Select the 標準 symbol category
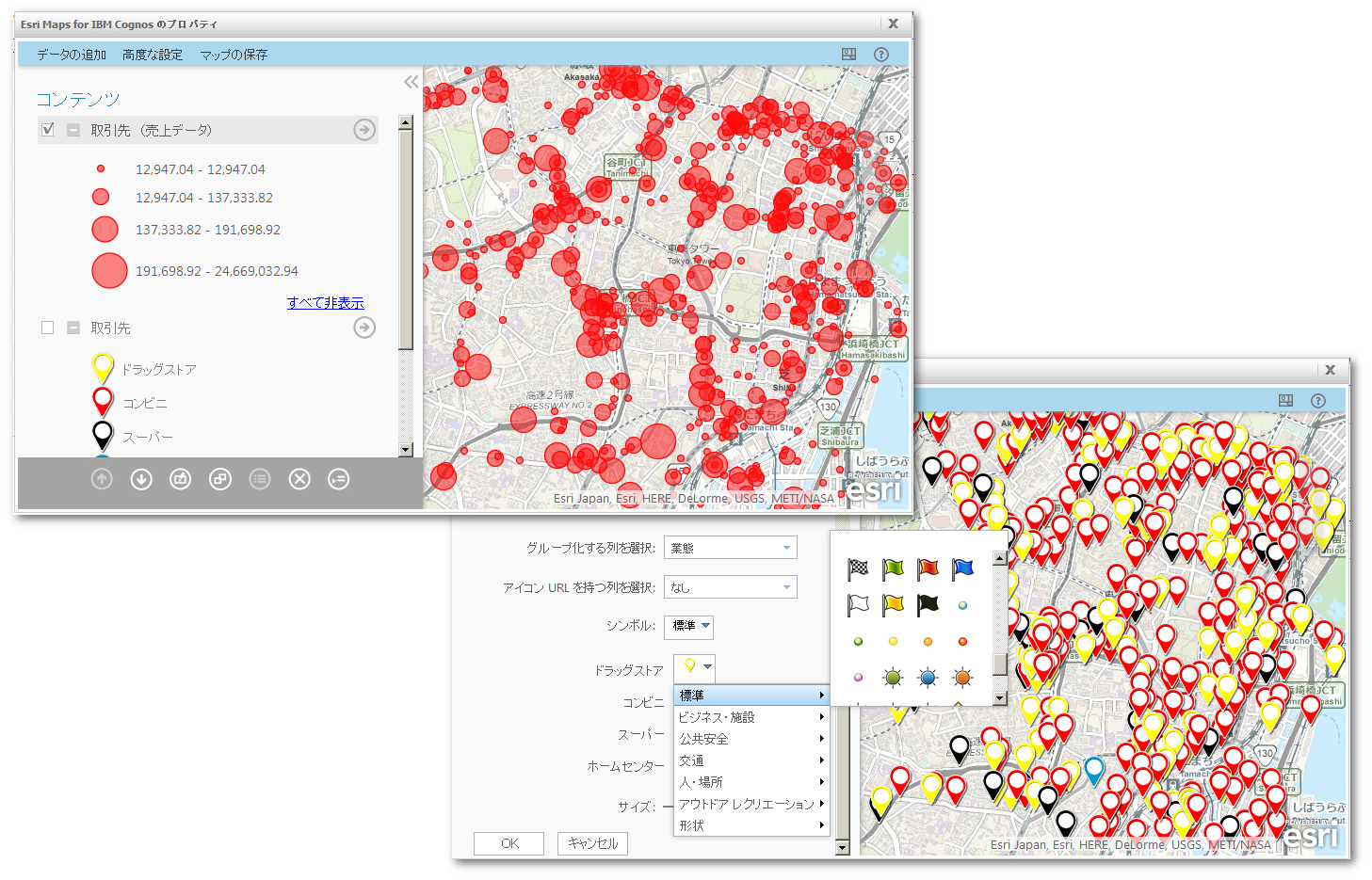1372x880 pixels. (751, 696)
